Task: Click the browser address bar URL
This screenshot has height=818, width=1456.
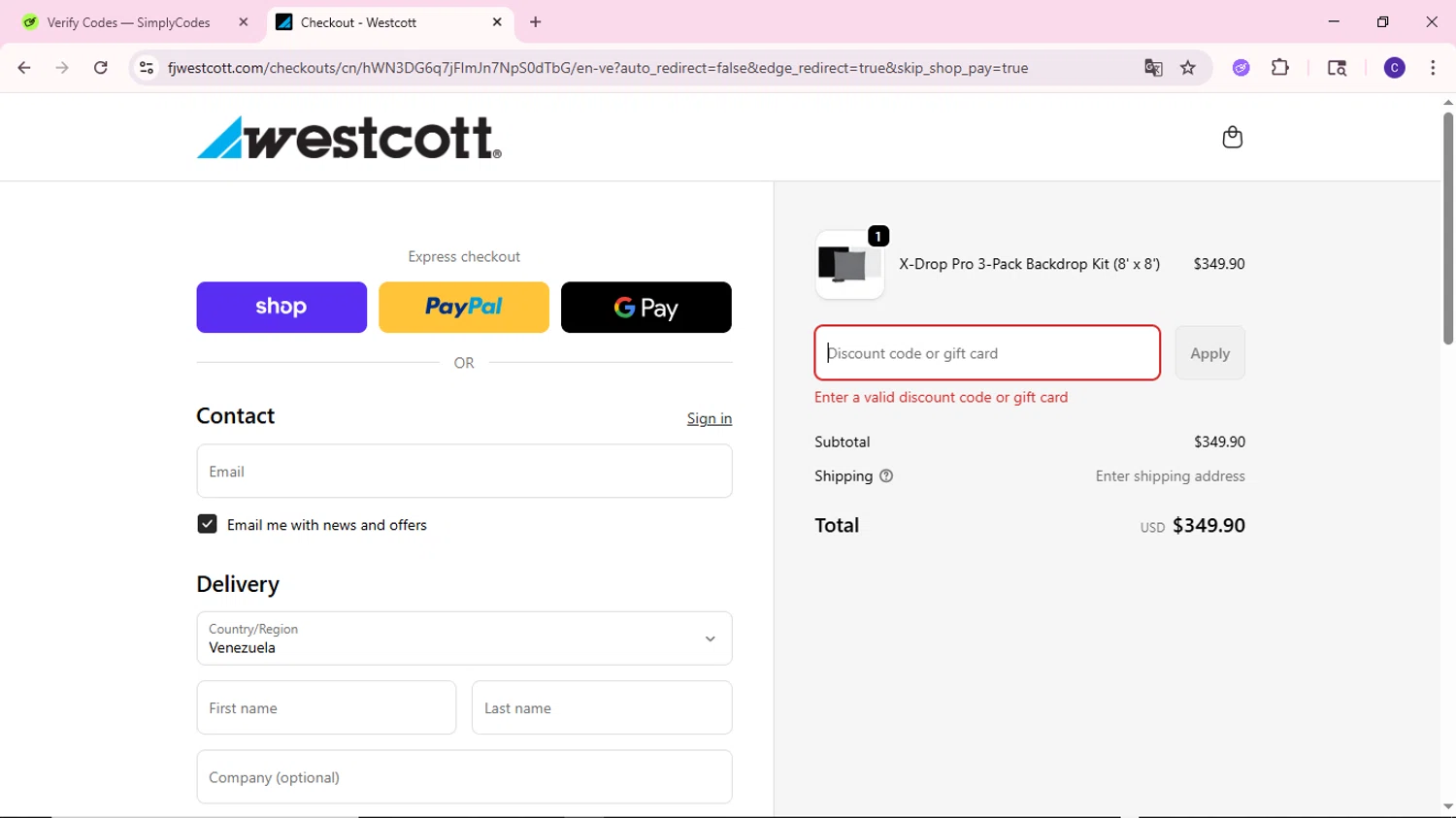Action: coord(598,68)
